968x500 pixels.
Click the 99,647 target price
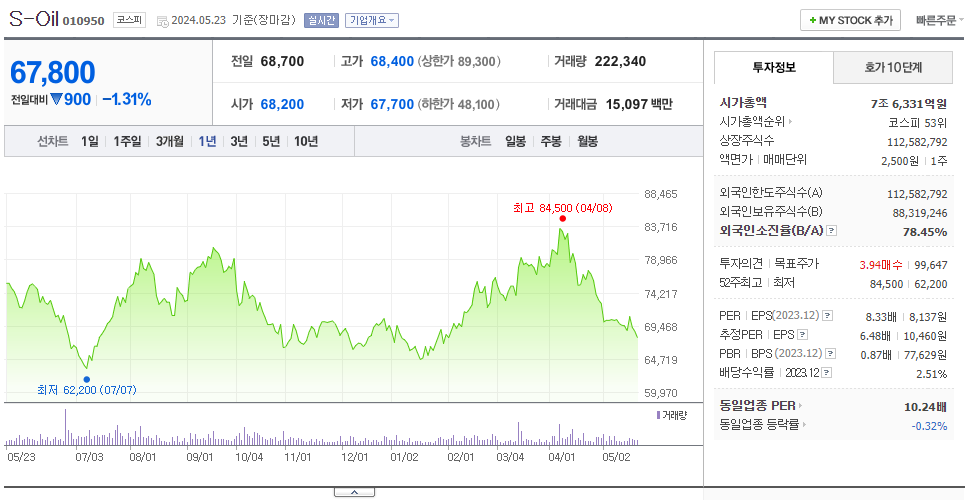[928, 265]
